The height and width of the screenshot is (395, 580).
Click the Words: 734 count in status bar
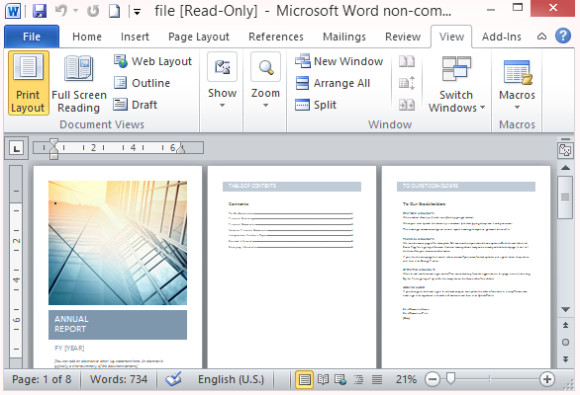coord(119,379)
